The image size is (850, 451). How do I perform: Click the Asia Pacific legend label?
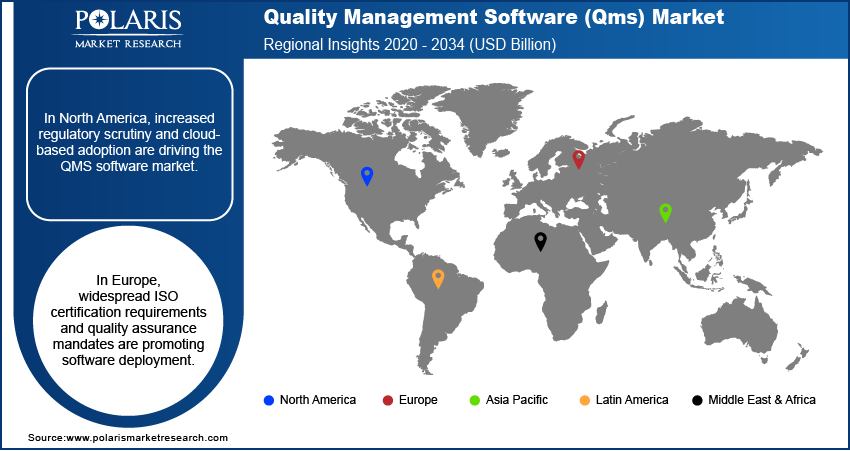pyautogui.click(x=518, y=400)
